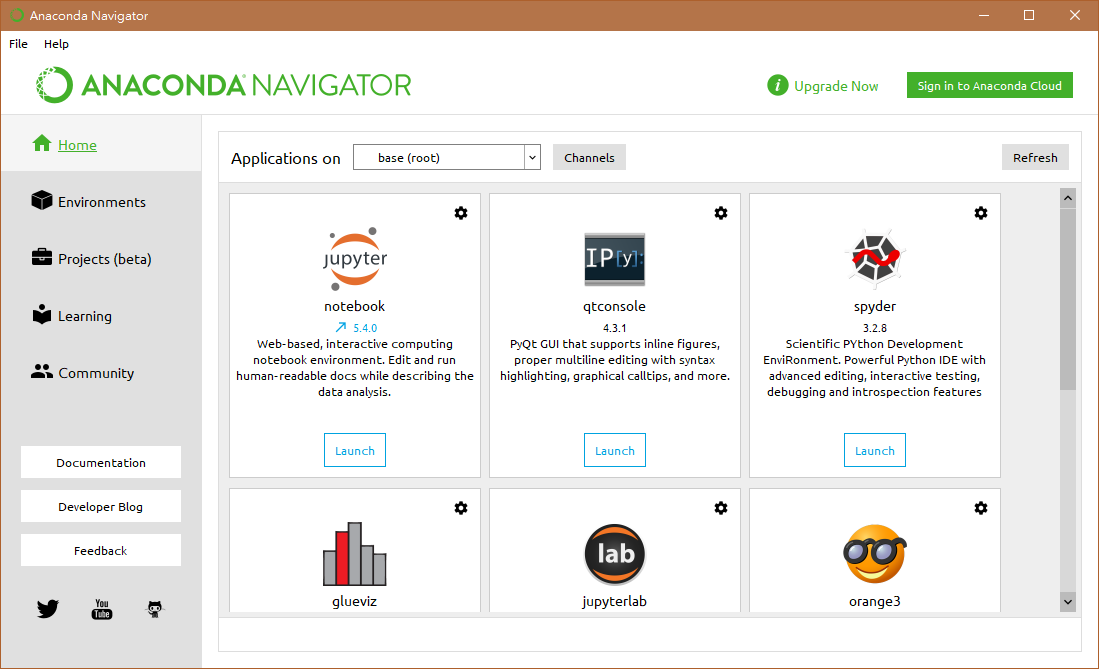Click the Projects briefcase icon
1099x669 pixels.
point(42,257)
